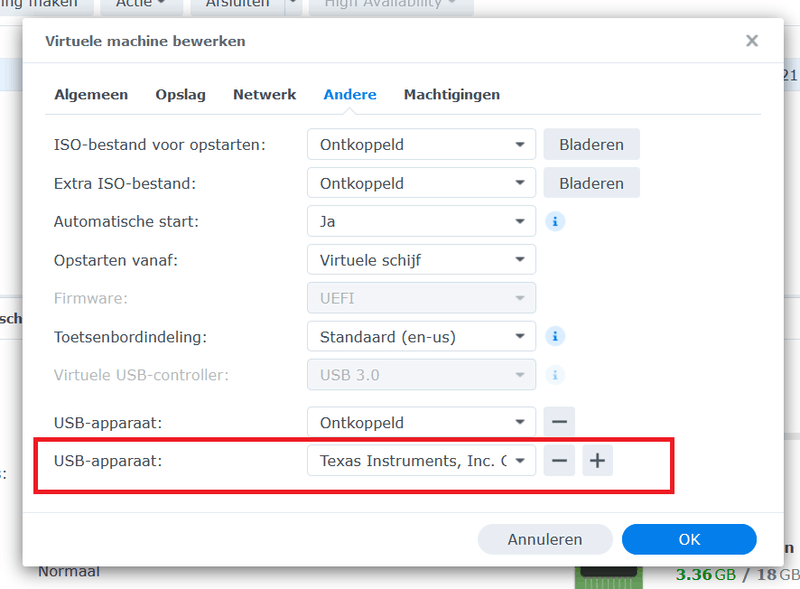
Task: Expand Extra ISO-bestand dropdown
Action: tap(421, 183)
